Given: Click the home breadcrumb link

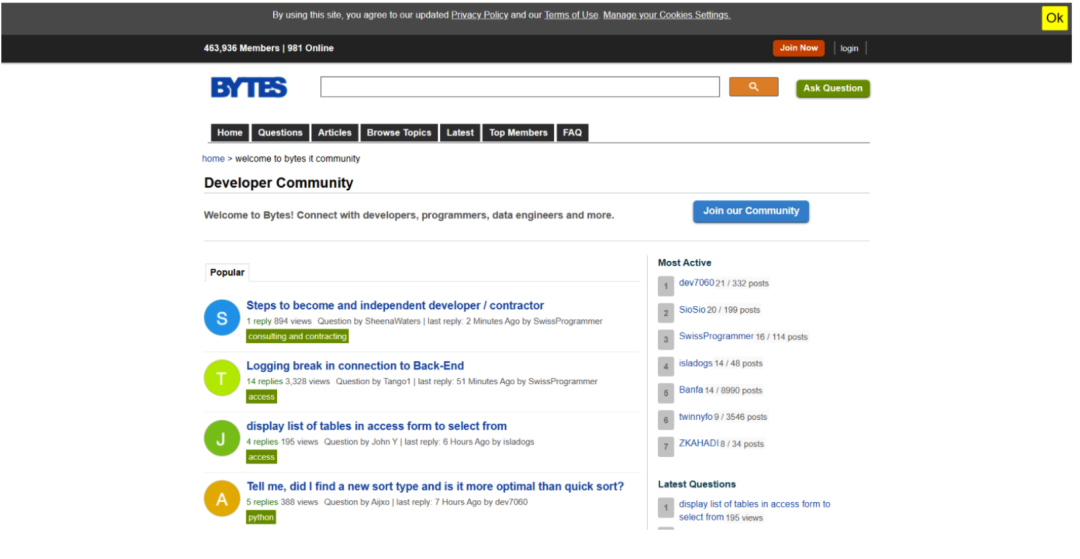Looking at the screenshot, I should pyautogui.click(x=213, y=158).
